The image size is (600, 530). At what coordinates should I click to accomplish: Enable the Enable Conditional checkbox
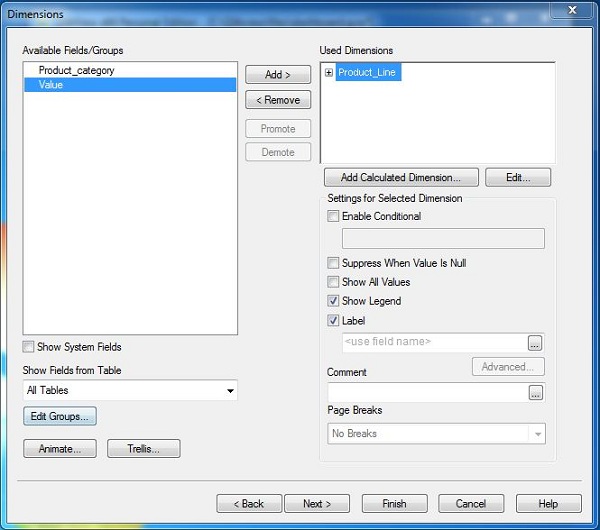334,216
